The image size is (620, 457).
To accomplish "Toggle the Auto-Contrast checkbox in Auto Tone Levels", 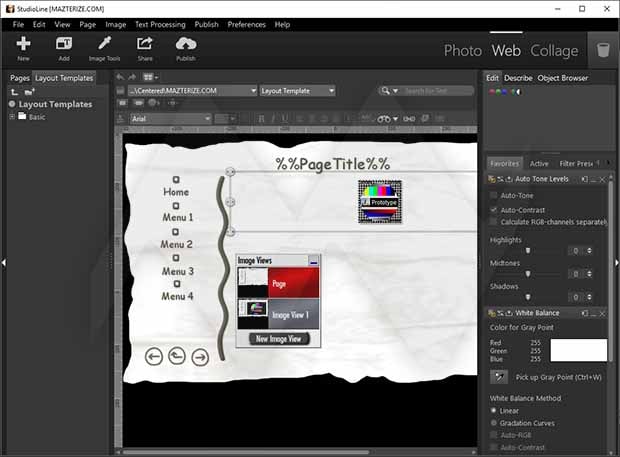I will click(x=493, y=210).
